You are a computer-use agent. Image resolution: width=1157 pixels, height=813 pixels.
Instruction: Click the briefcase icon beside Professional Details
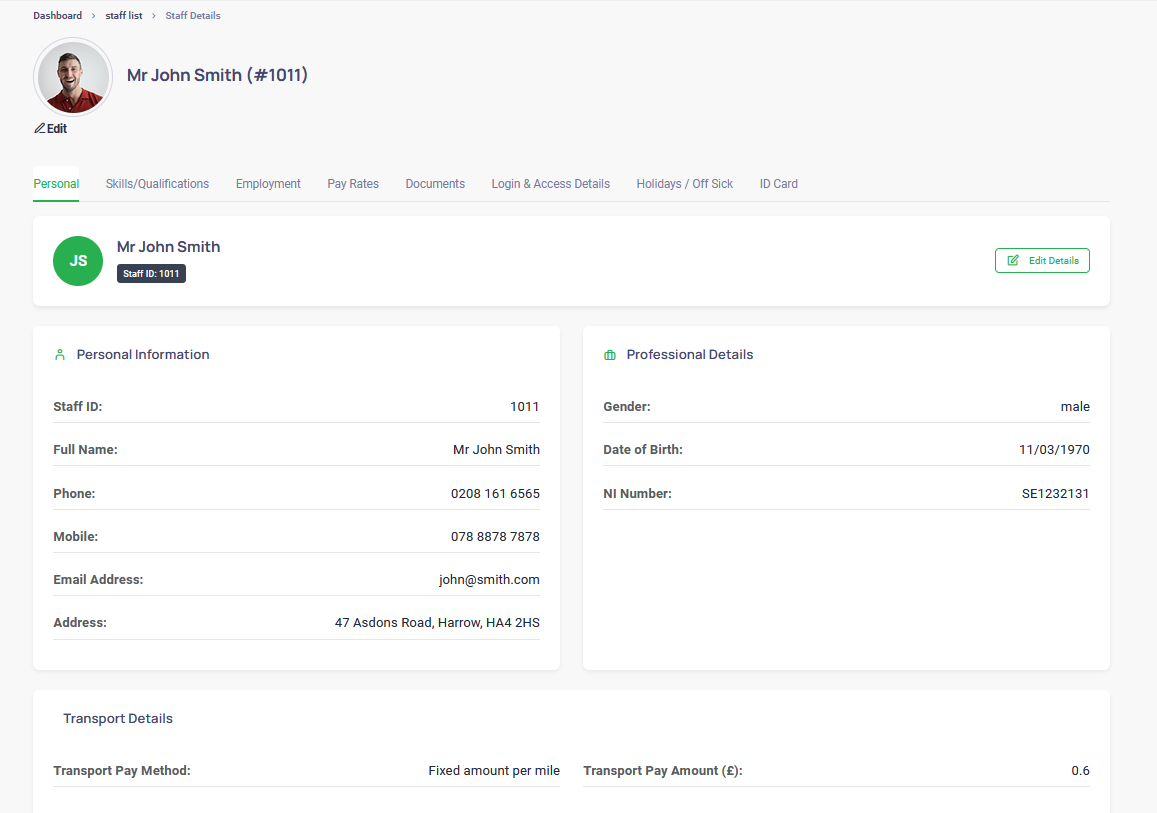tap(611, 353)
